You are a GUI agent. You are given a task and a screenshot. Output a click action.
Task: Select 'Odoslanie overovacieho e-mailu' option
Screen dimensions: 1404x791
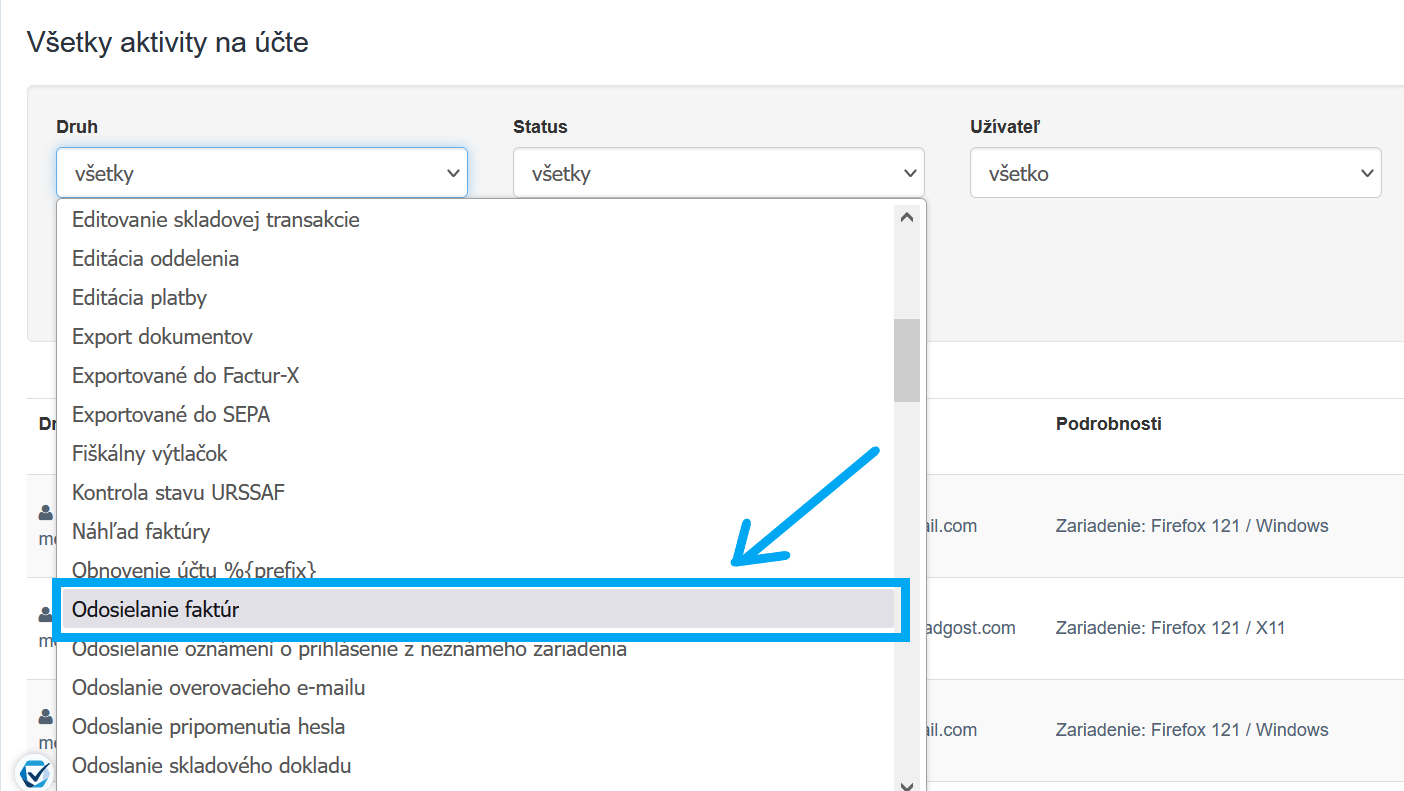[218, 687]
